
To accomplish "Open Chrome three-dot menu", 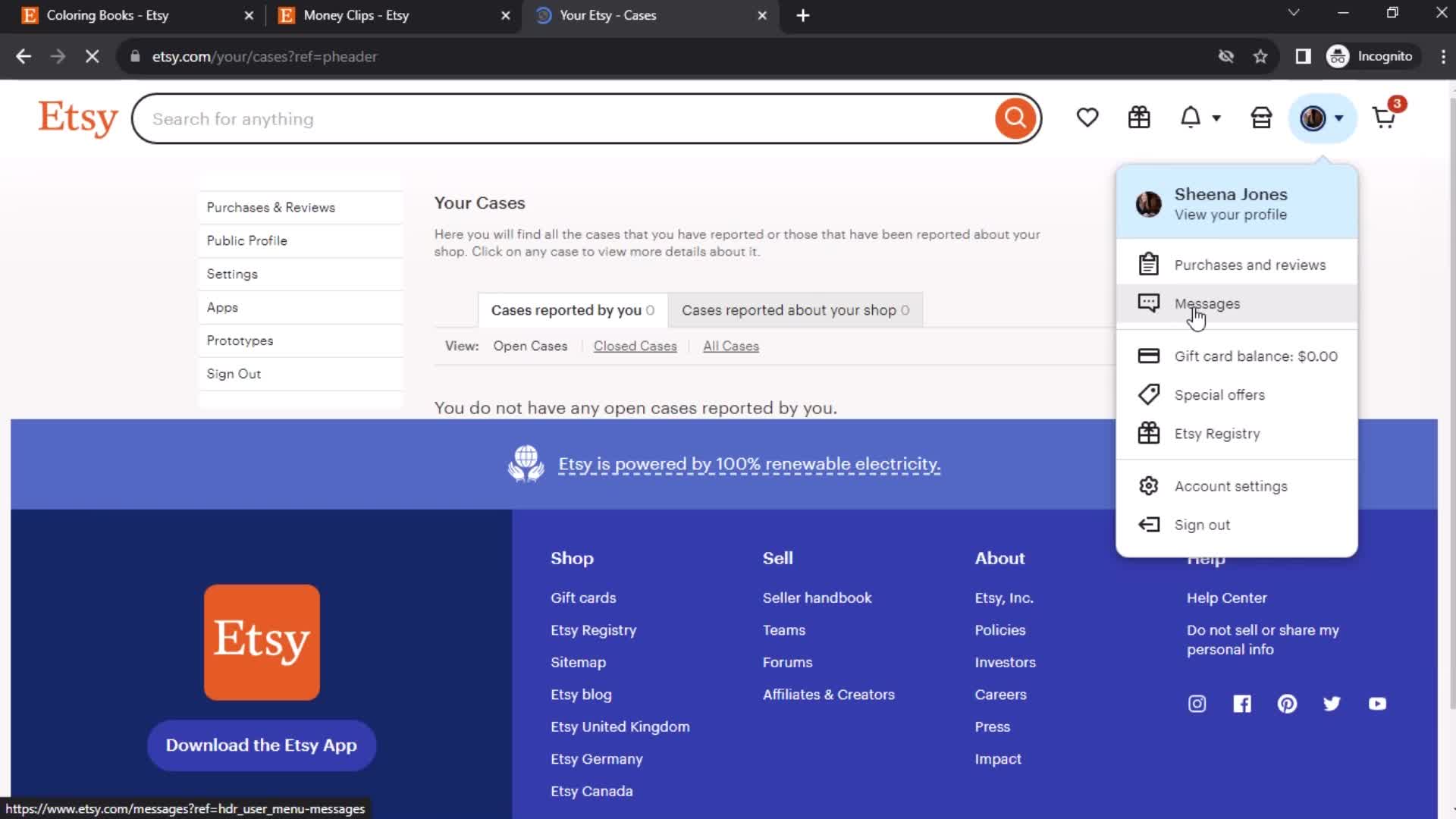I will [x=1442, y=56].
